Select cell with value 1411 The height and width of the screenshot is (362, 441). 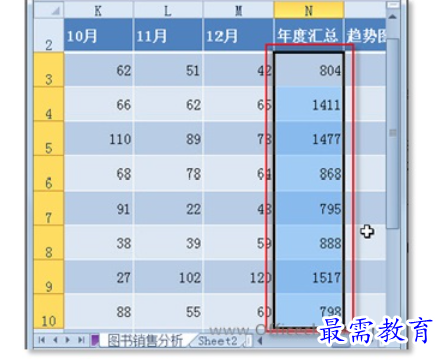(309, 104)
